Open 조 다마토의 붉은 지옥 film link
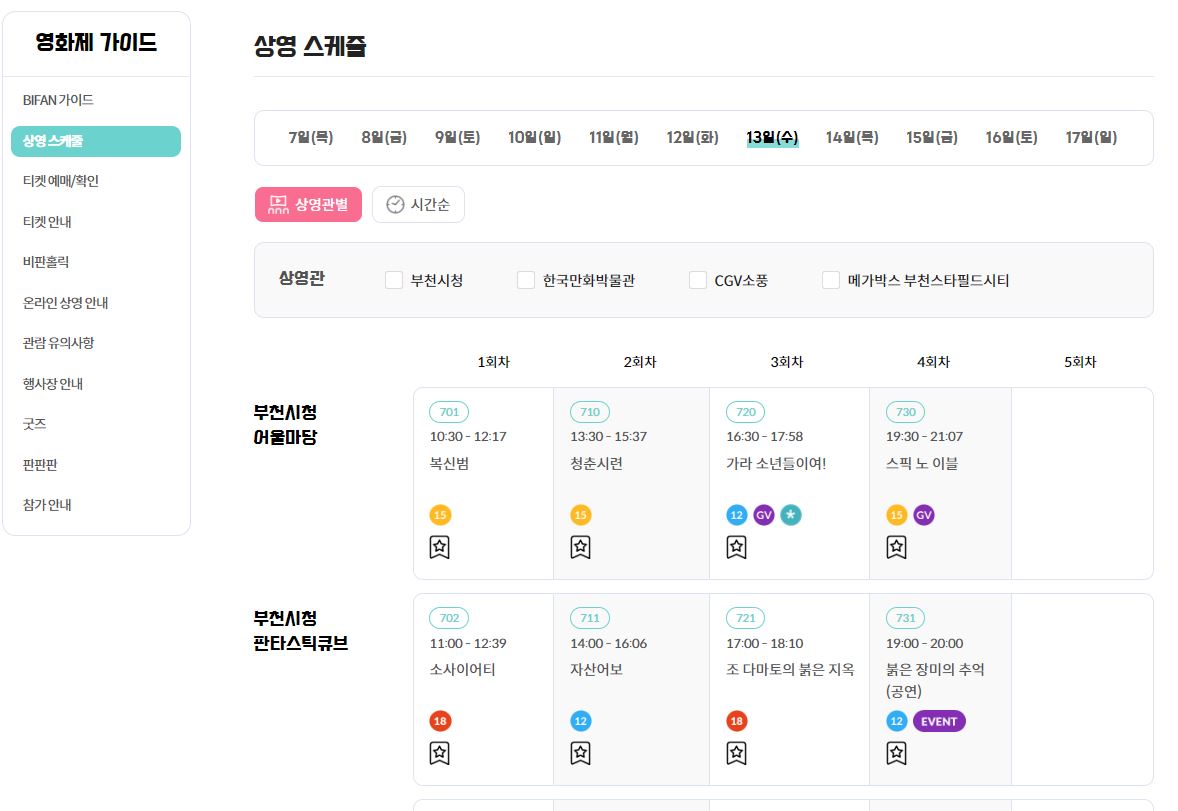 (790, 670)
